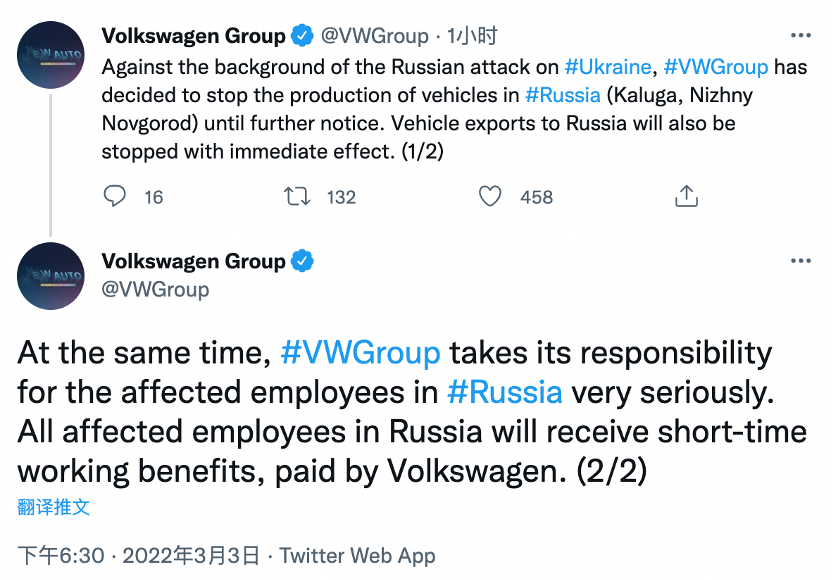
Task: Open #VWGroup hashtag in second tweet
Action: point(361,353)
